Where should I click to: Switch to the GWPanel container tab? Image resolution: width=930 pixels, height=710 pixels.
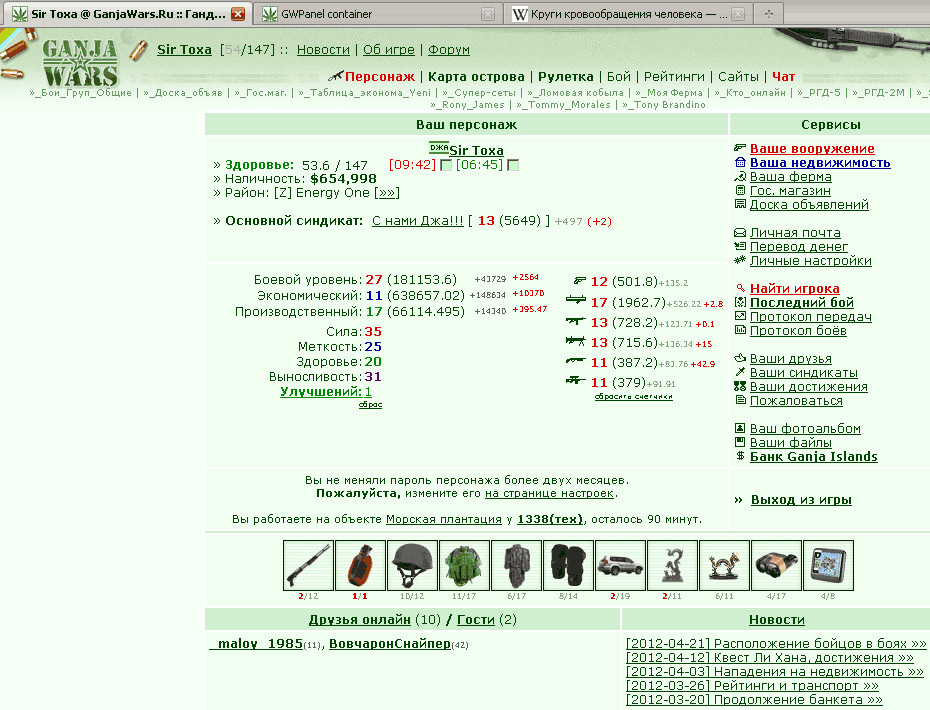378,14
